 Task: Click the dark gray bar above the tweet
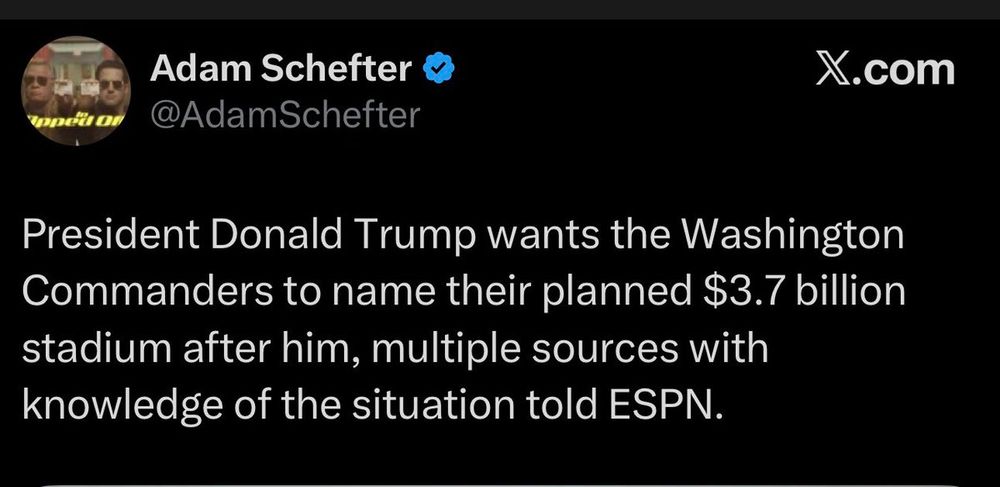click(500, 9)
